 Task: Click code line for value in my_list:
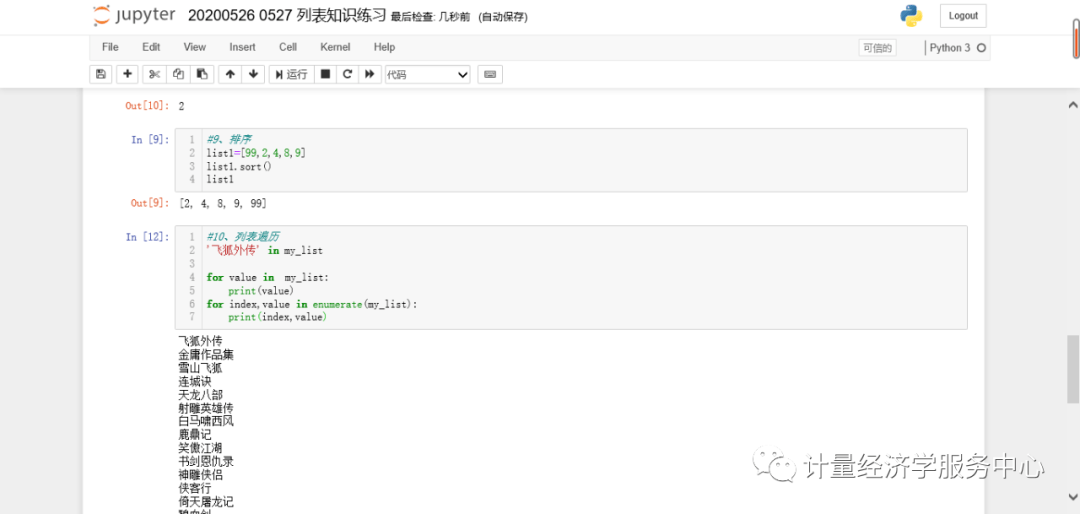point(268,277)
